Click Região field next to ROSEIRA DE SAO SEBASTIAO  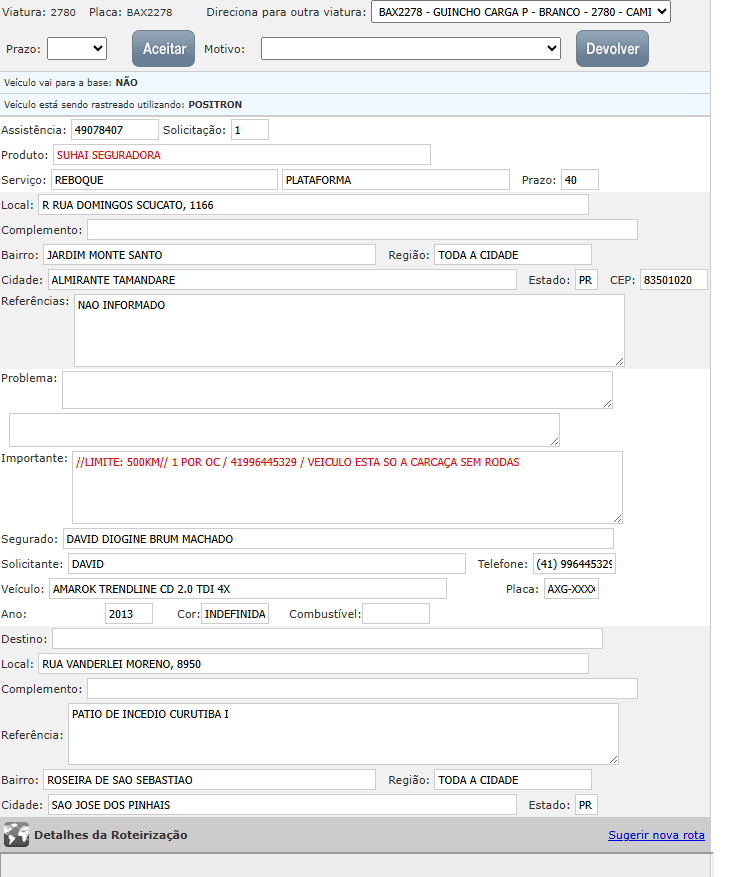513,780
